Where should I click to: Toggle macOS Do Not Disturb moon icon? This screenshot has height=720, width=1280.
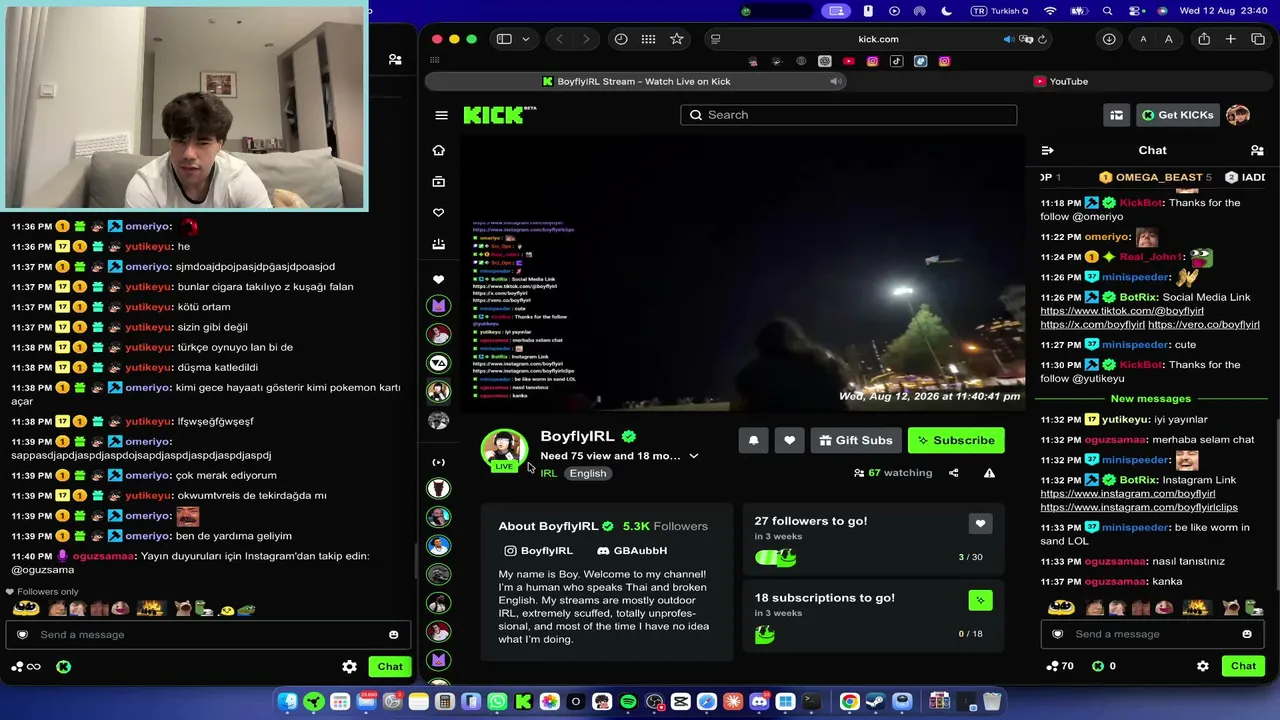pyautogui.click(x=946, y=11)
